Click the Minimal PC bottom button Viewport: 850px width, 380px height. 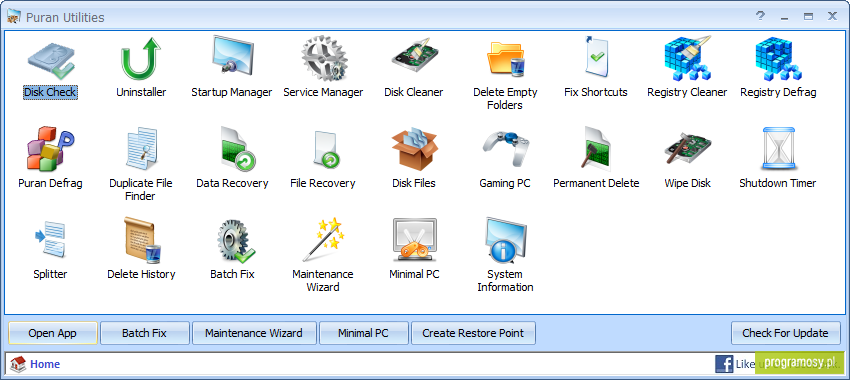(363, 333)
